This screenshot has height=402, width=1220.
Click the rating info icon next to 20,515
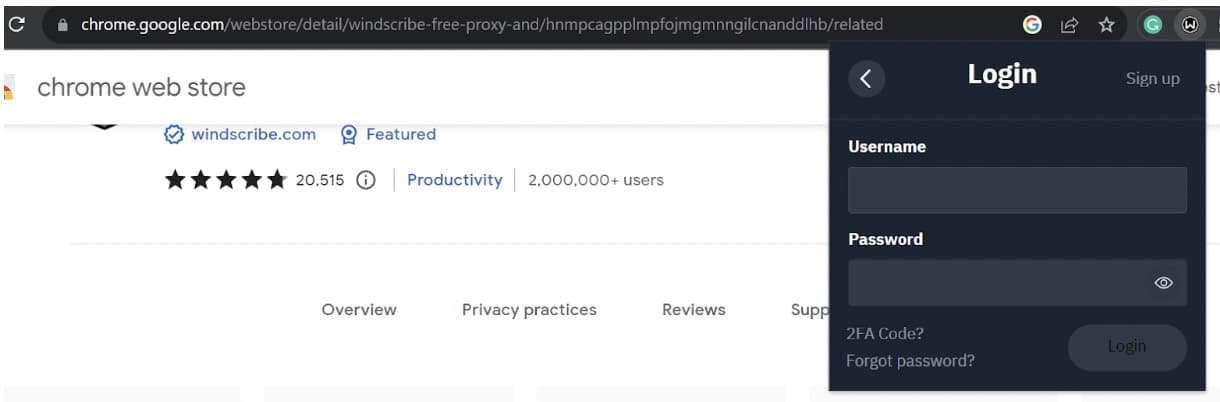366,180
